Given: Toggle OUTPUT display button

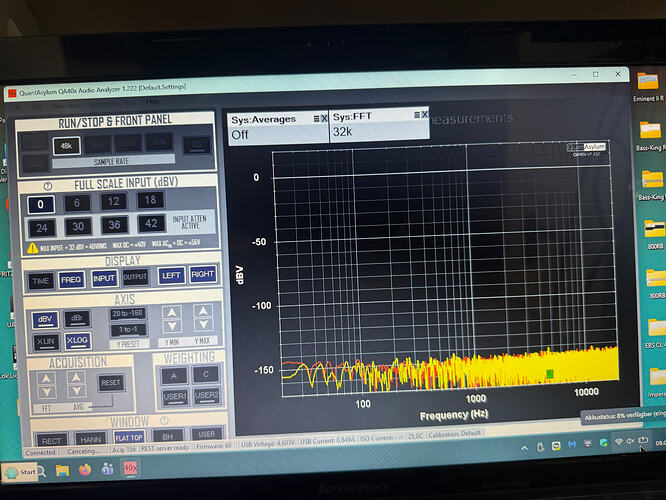Looking at the screenshot, I should 135,277.
